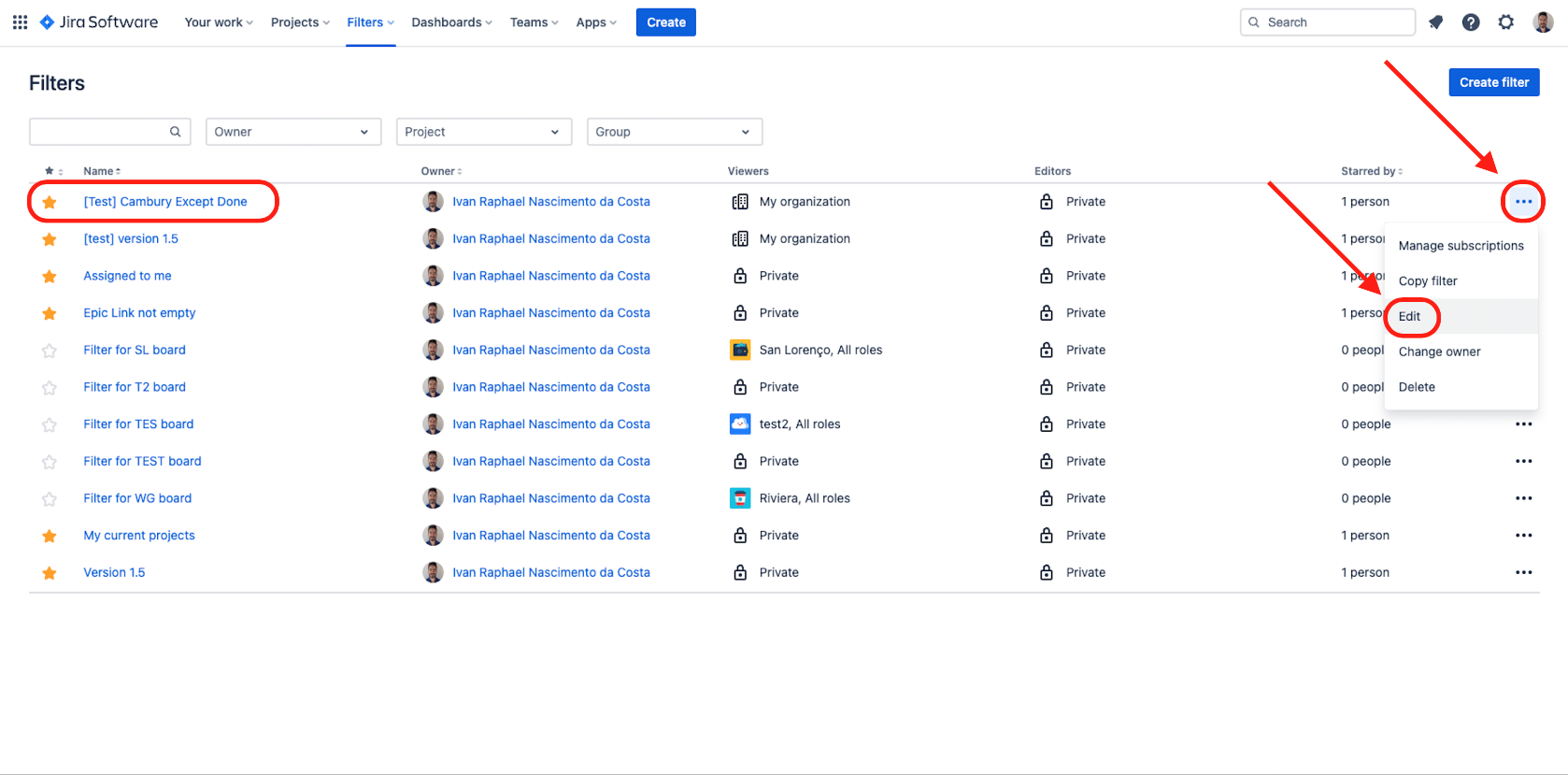Open more actions menu for Version 1.5

[x=1523, y=573]
